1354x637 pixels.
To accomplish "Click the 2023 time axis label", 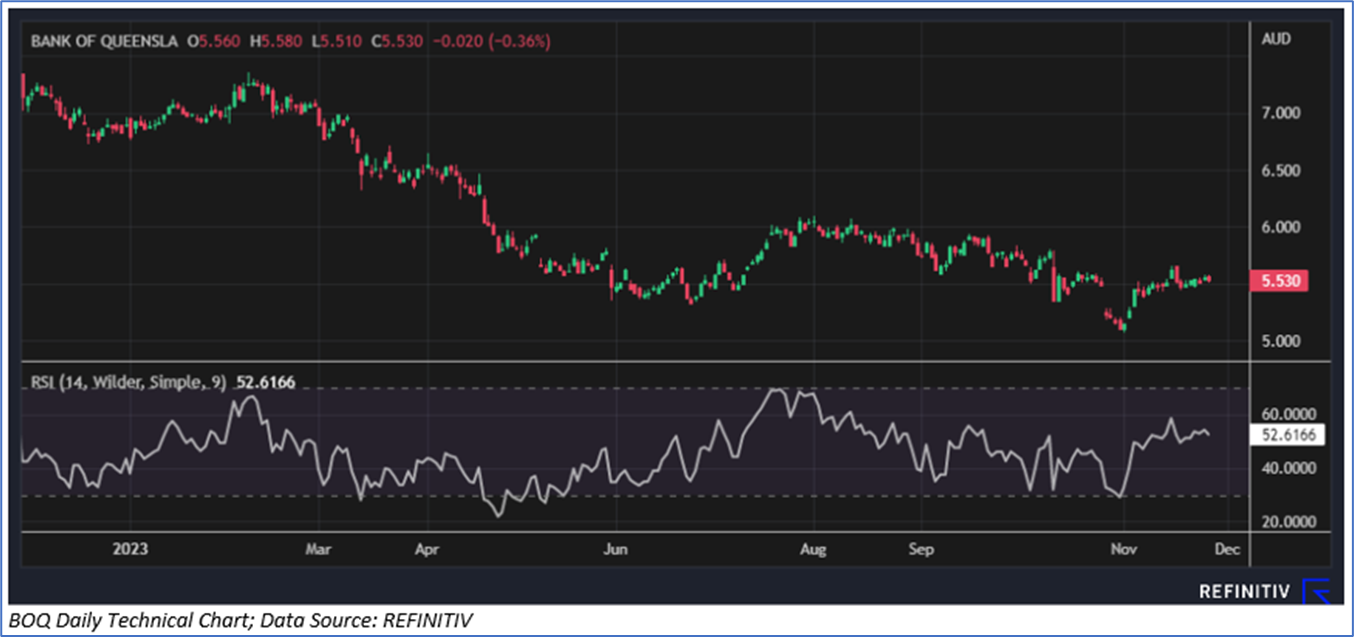I will point(131,549).
